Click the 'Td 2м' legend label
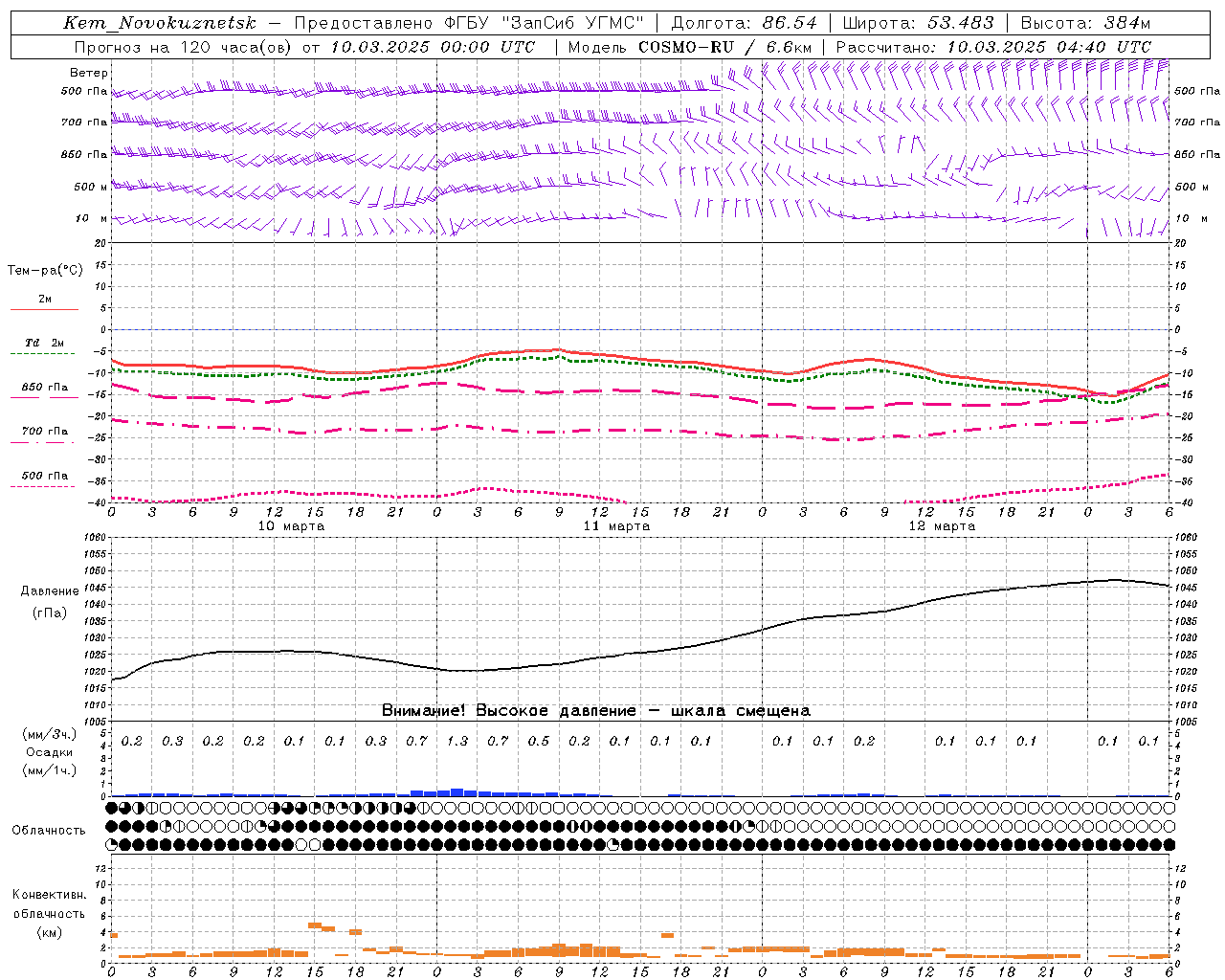Viewport: 1225px width, 980px height. tap(44, 343)
